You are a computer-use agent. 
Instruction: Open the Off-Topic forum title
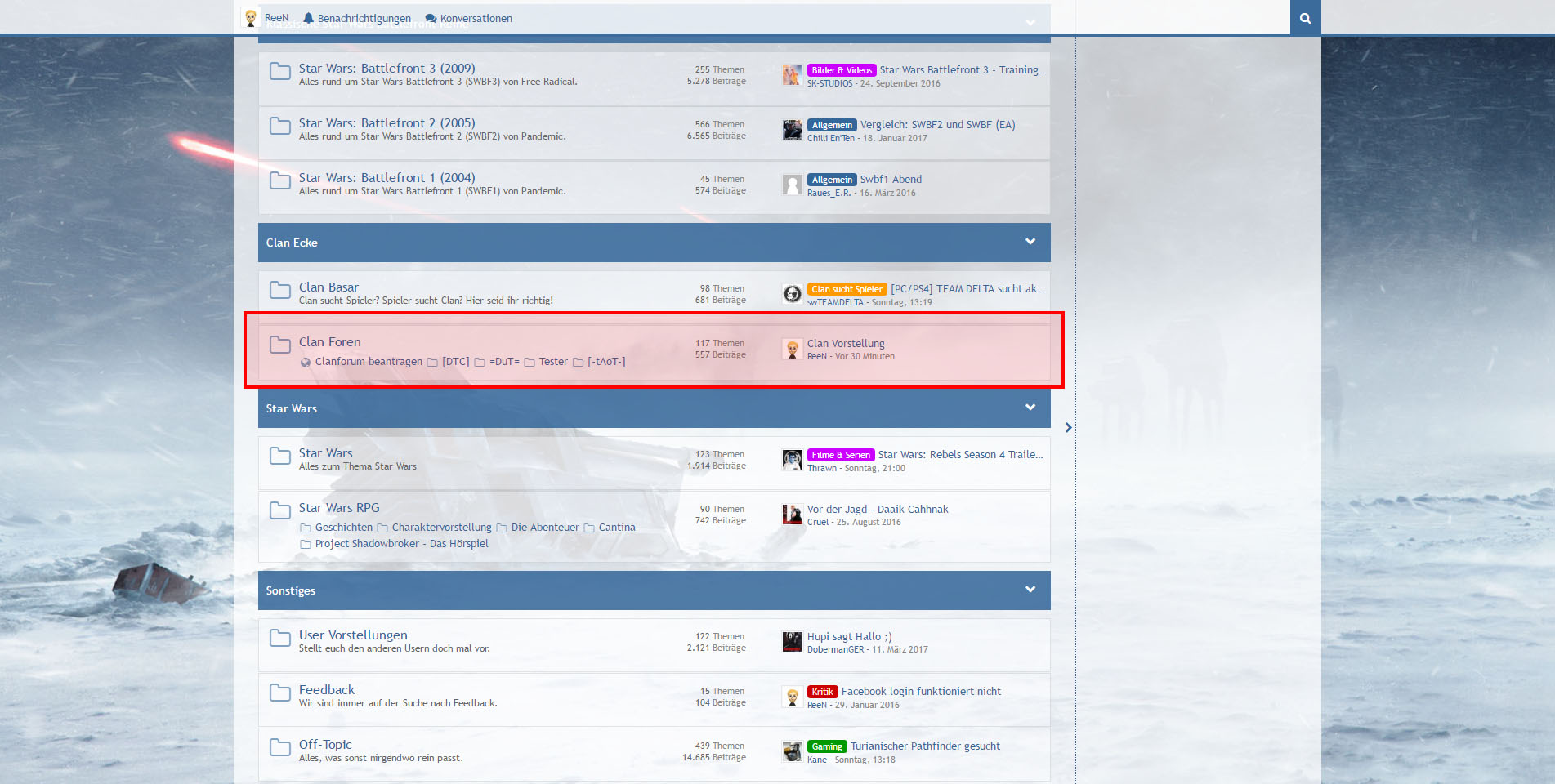click(325, 745)
